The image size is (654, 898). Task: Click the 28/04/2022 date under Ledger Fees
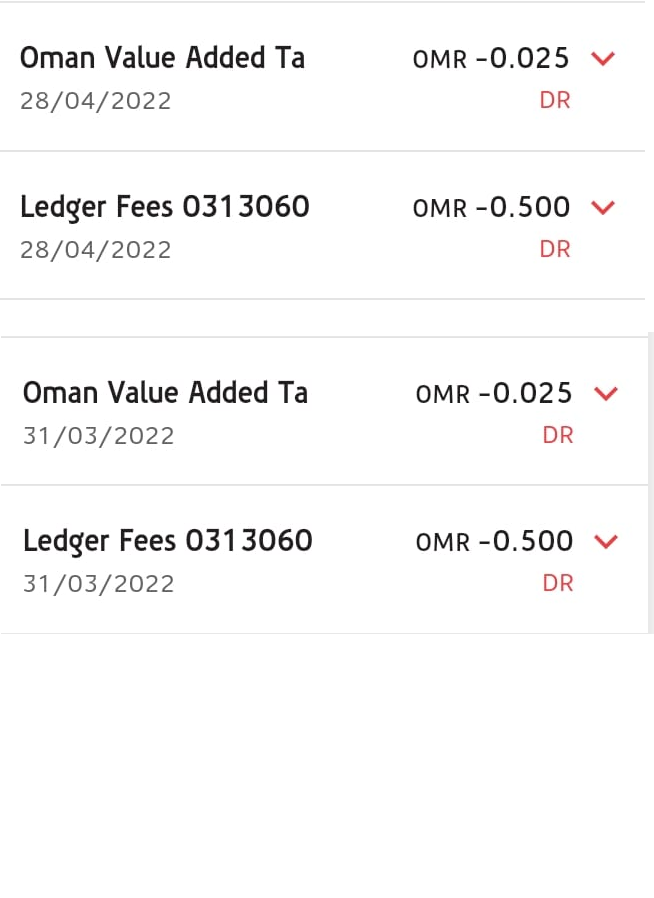(96, 250)
